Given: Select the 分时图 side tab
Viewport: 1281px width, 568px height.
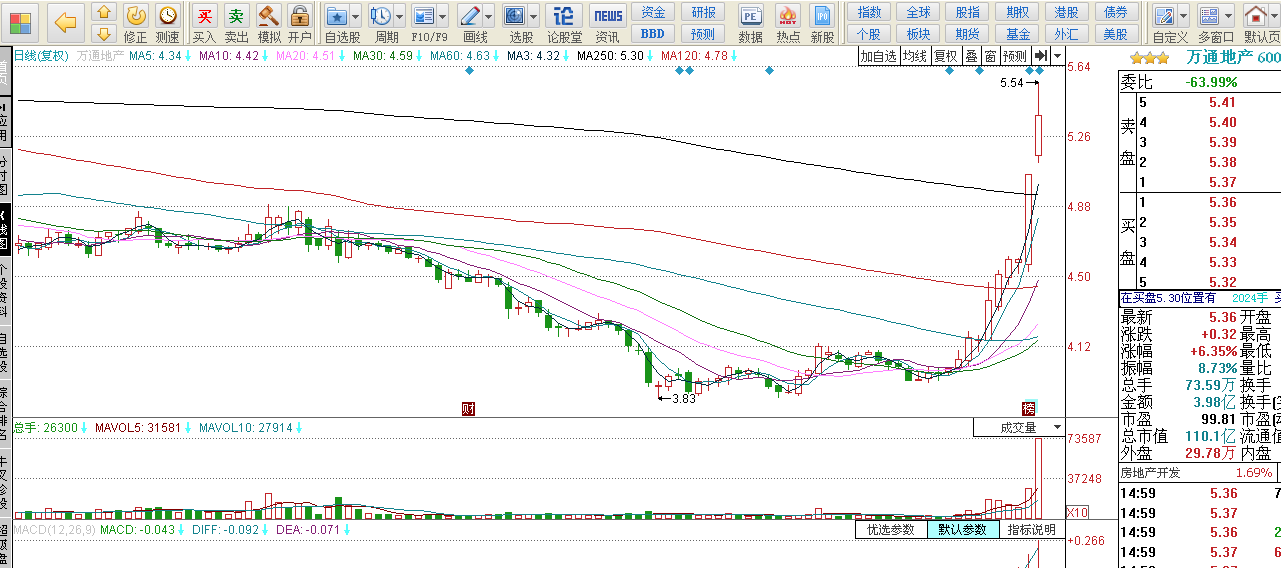Looking at the screenshot, I should [x=4, y=176].
